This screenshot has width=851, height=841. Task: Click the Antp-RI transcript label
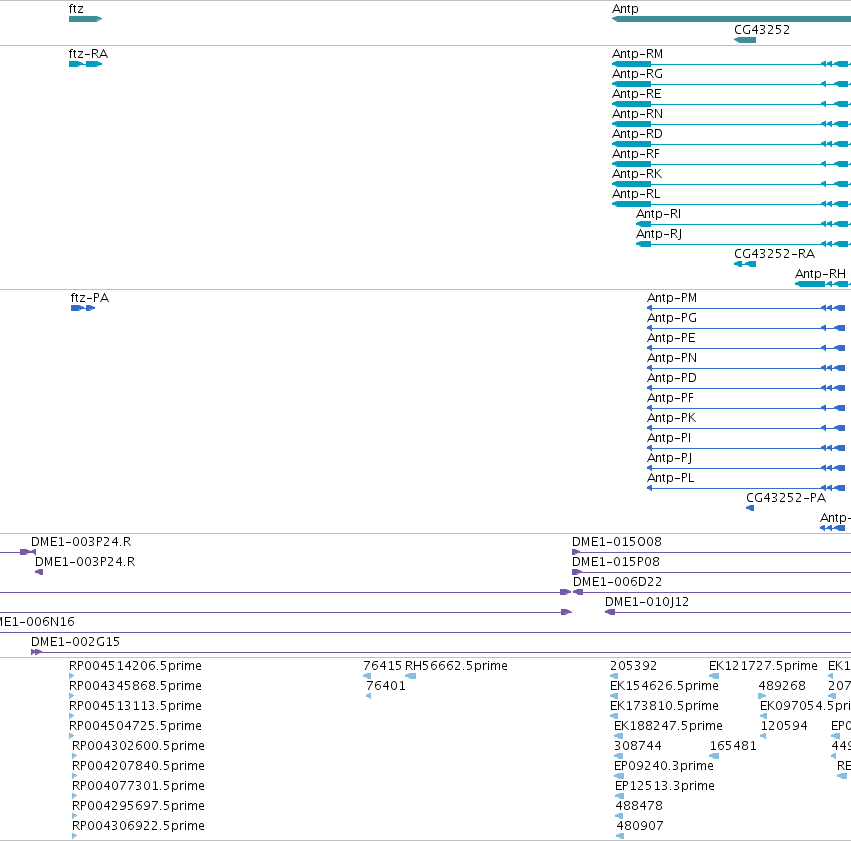pyautogui.click(x=658, y=214)
